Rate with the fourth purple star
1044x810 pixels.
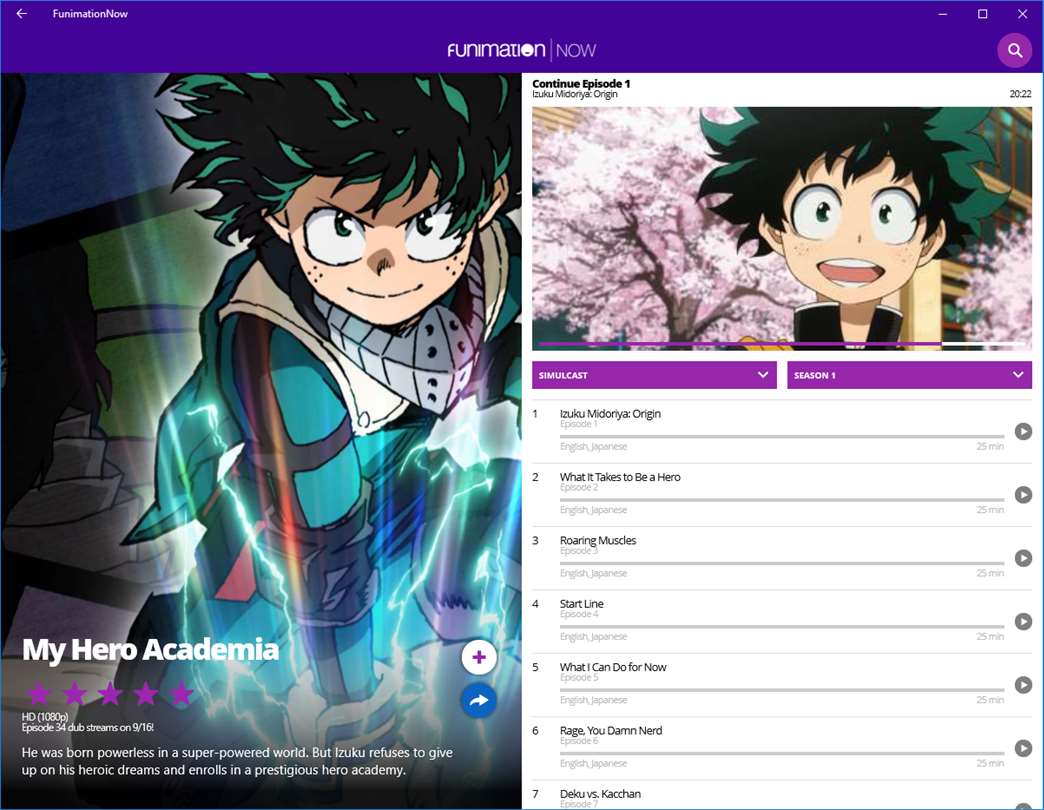tap(146, 694)
